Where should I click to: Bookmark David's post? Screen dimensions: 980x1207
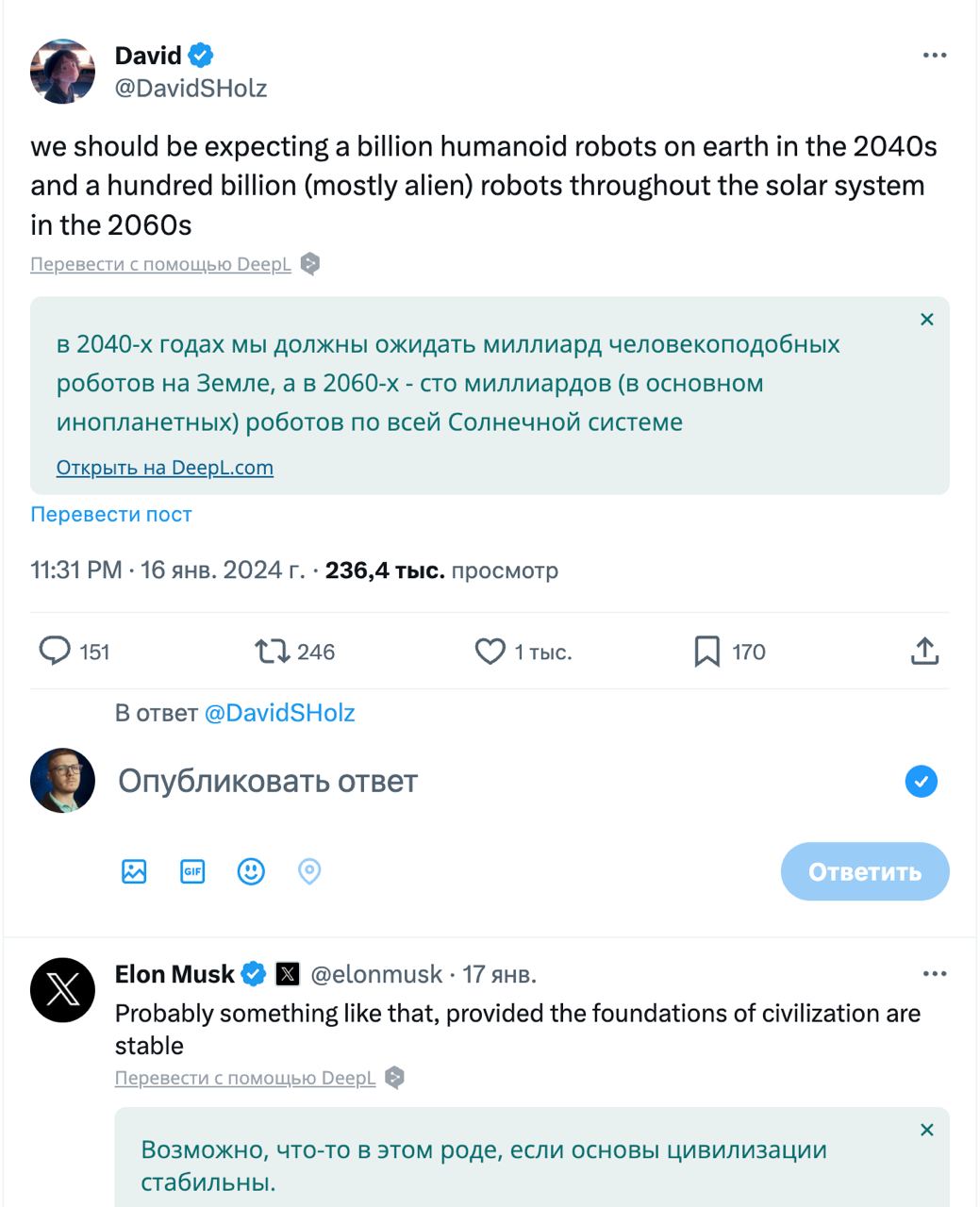(x=707, y=652)
